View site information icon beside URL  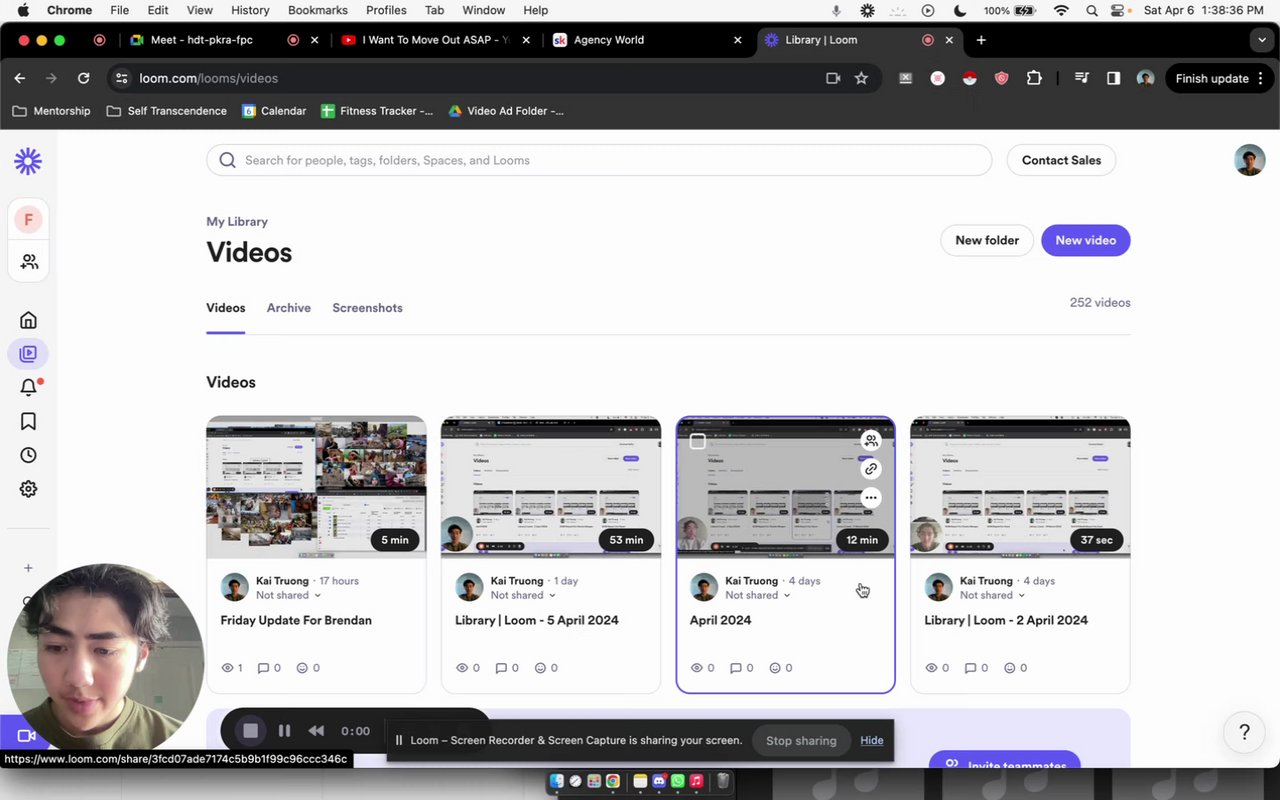(121, 78)
